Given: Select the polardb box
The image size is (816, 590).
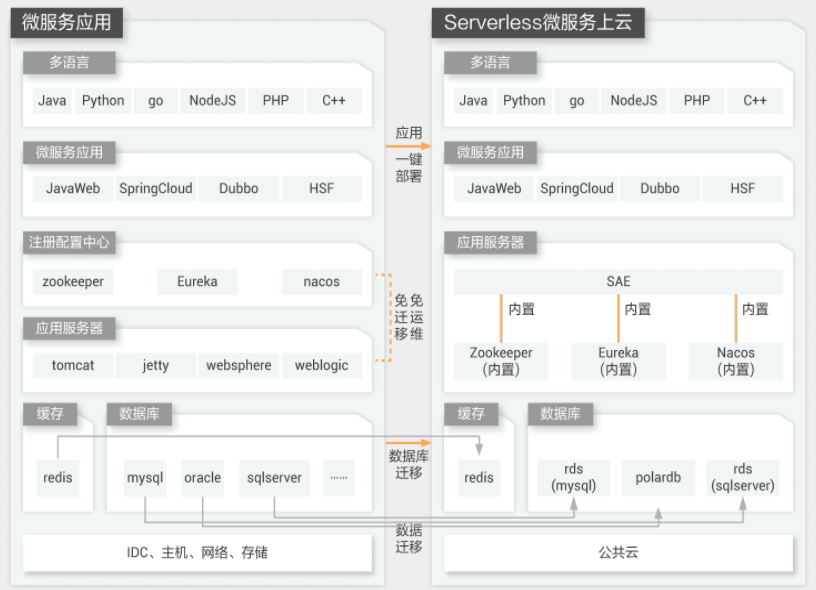Looking at the screenshot, I should pyautogui.click(x=658, y=478).
